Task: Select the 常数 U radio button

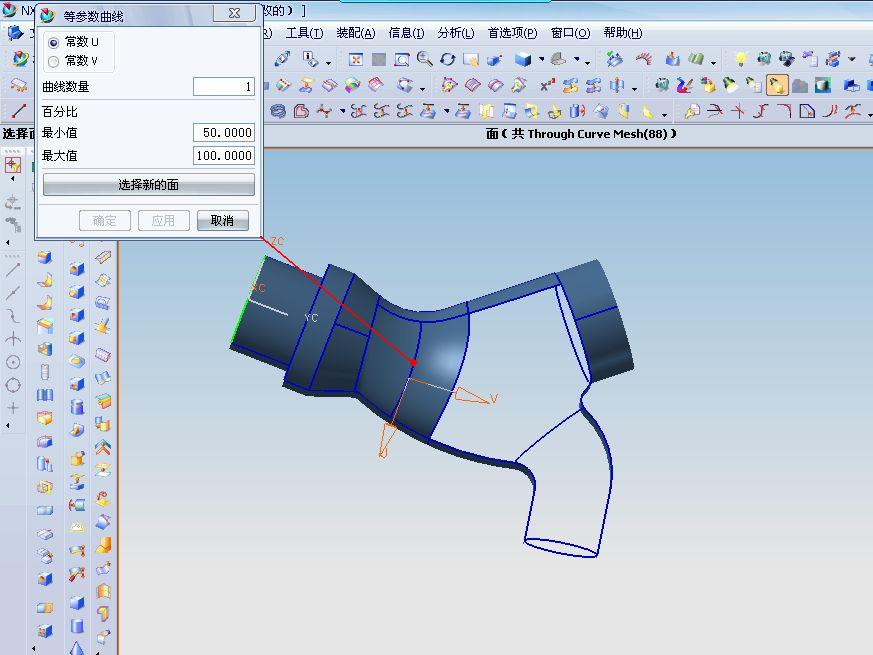Action: click(53, 42)
